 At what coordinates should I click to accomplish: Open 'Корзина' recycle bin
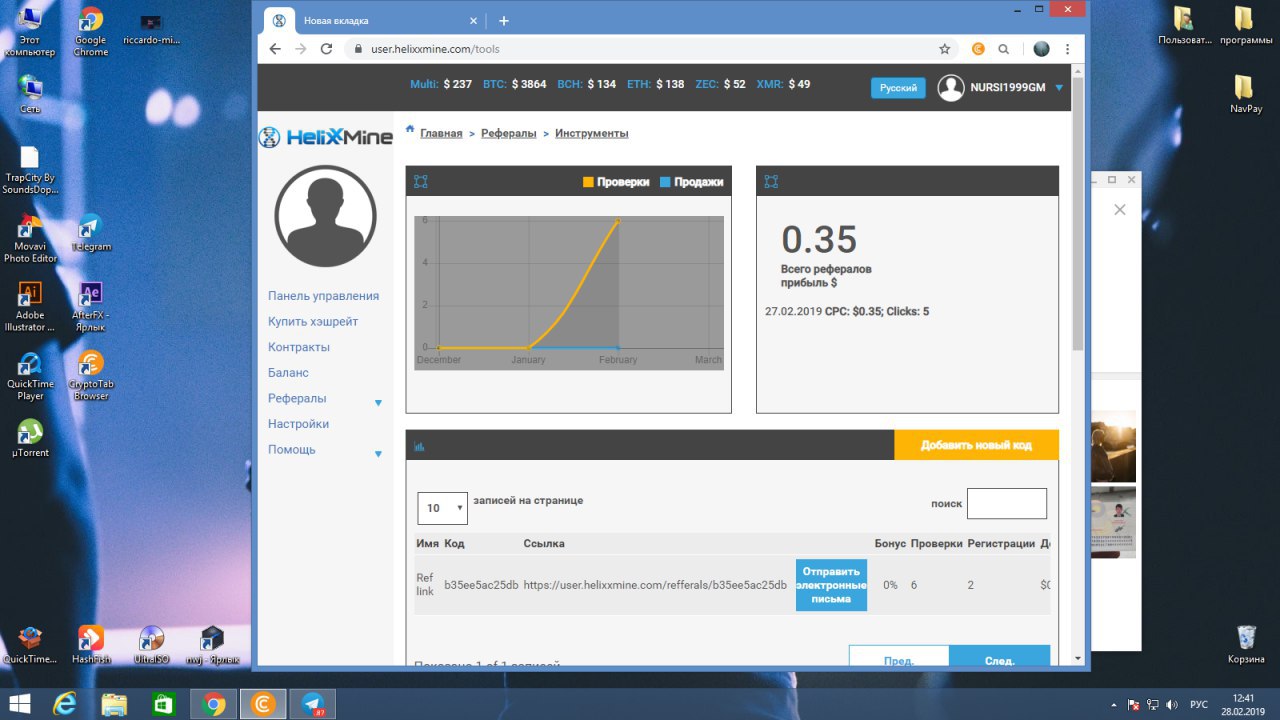pyautogui.click(x=1246, y=645)
